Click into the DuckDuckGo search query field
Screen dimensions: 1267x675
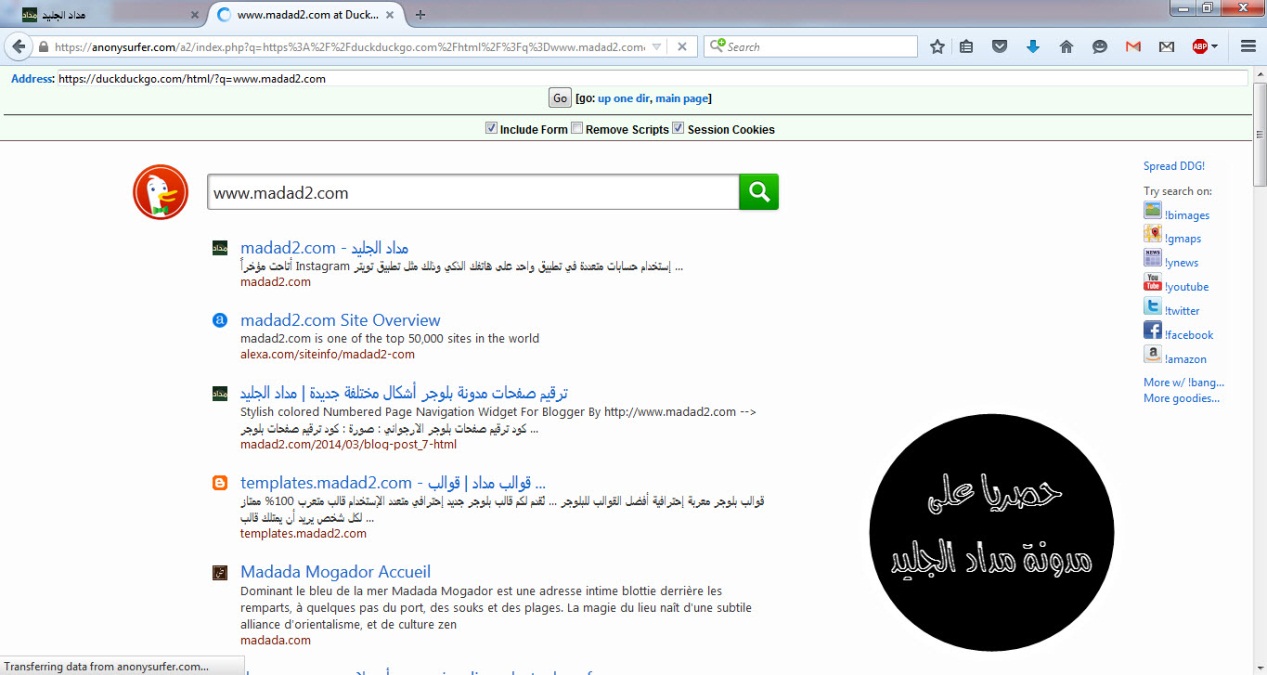pos(473,192)
